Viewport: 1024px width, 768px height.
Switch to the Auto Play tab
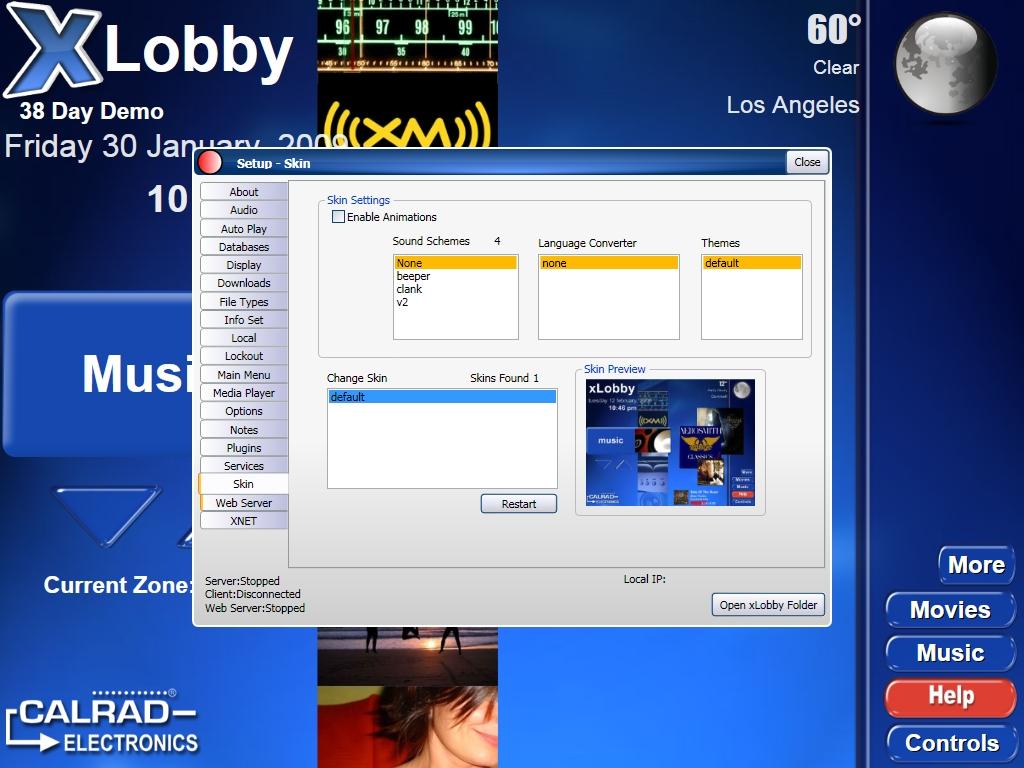[x=244, y=229]
